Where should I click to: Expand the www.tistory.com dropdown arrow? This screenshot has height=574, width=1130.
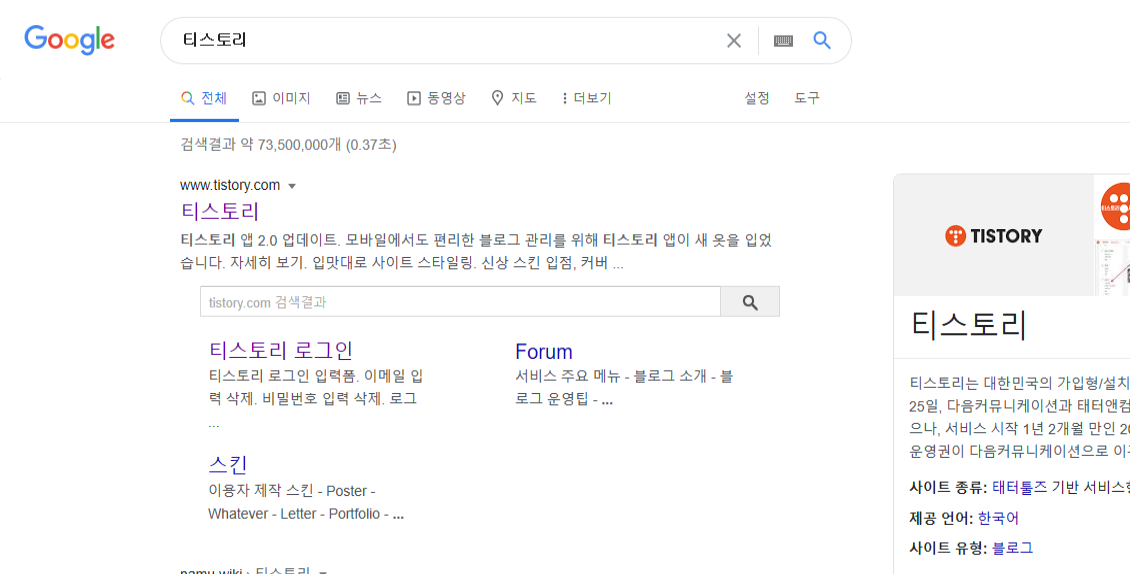[x=292, y=186]
